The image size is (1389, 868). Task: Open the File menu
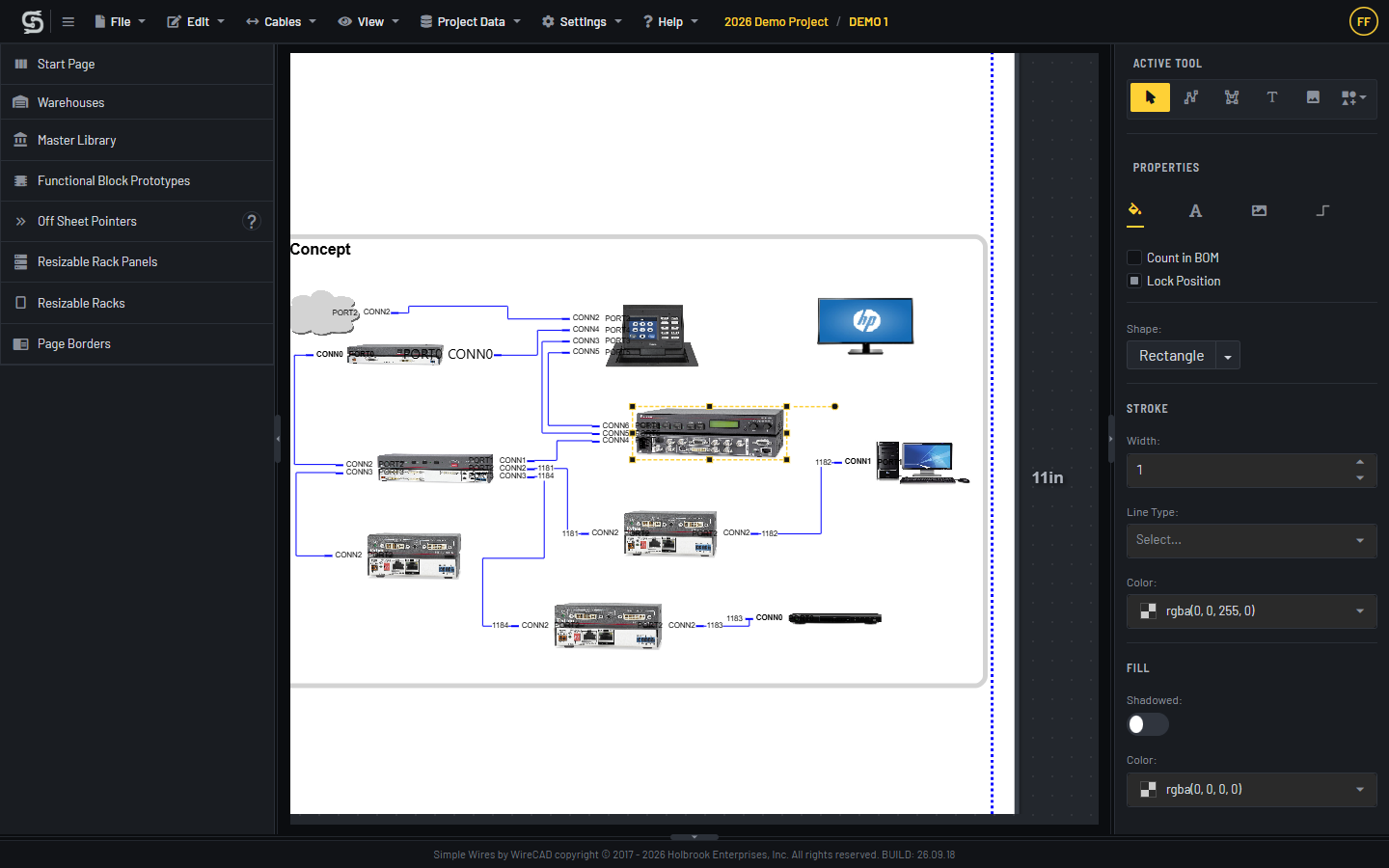pos(121,21)
